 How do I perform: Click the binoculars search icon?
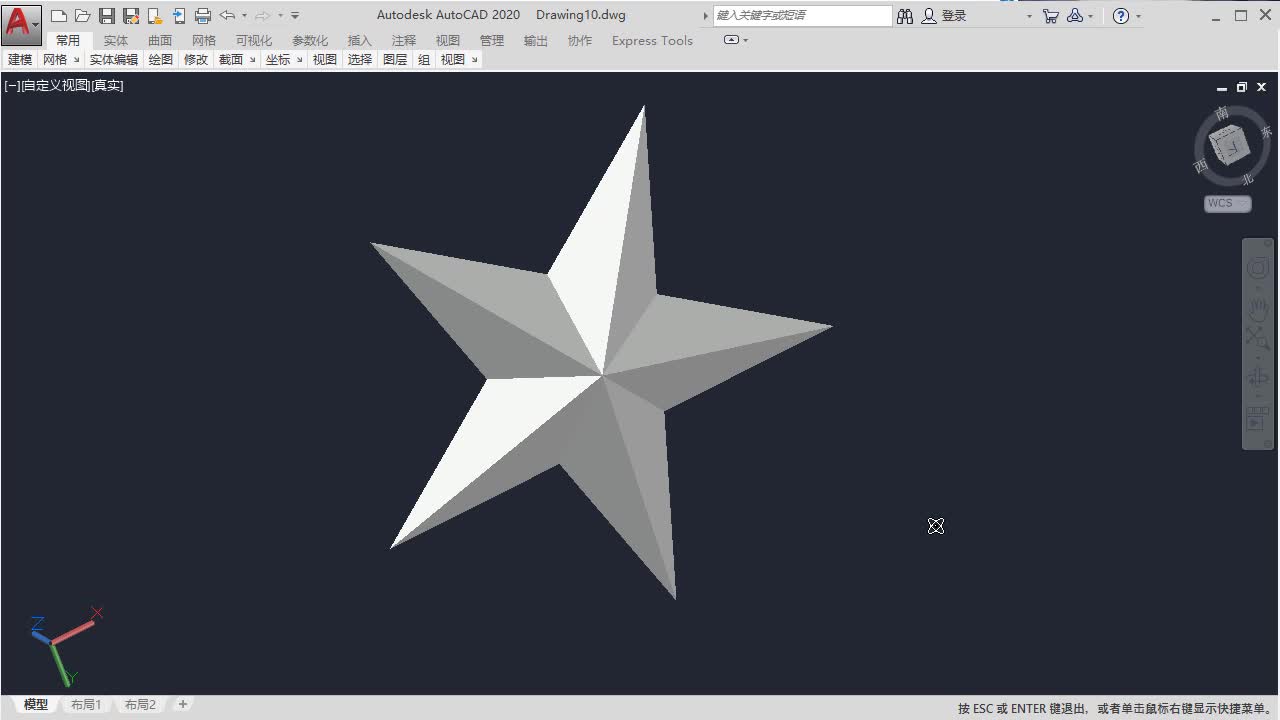pos(905,16)
